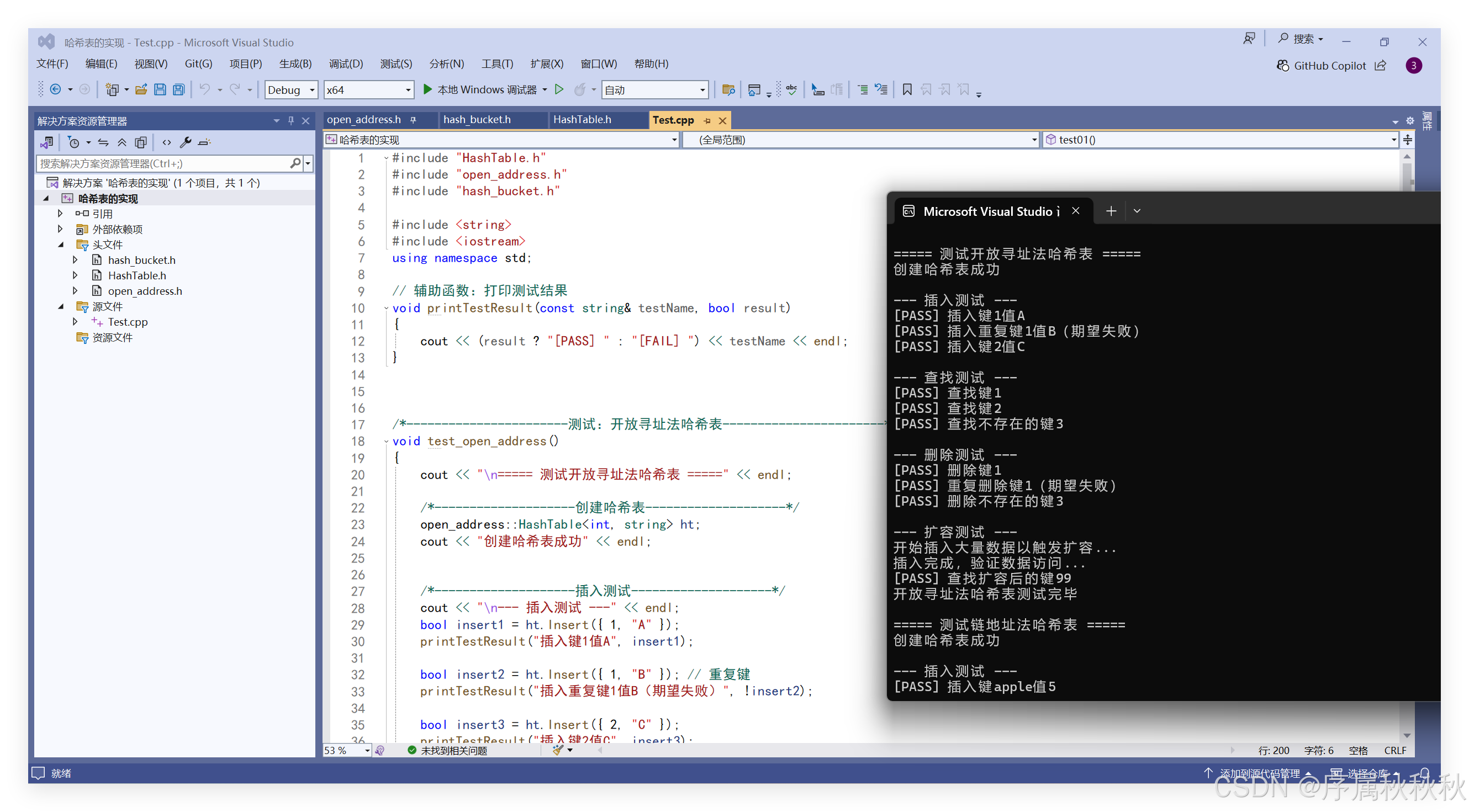1469x812 pixels.
Task: Toggle the pin on the open_address.h tab
Action: [x=414, y=120]
